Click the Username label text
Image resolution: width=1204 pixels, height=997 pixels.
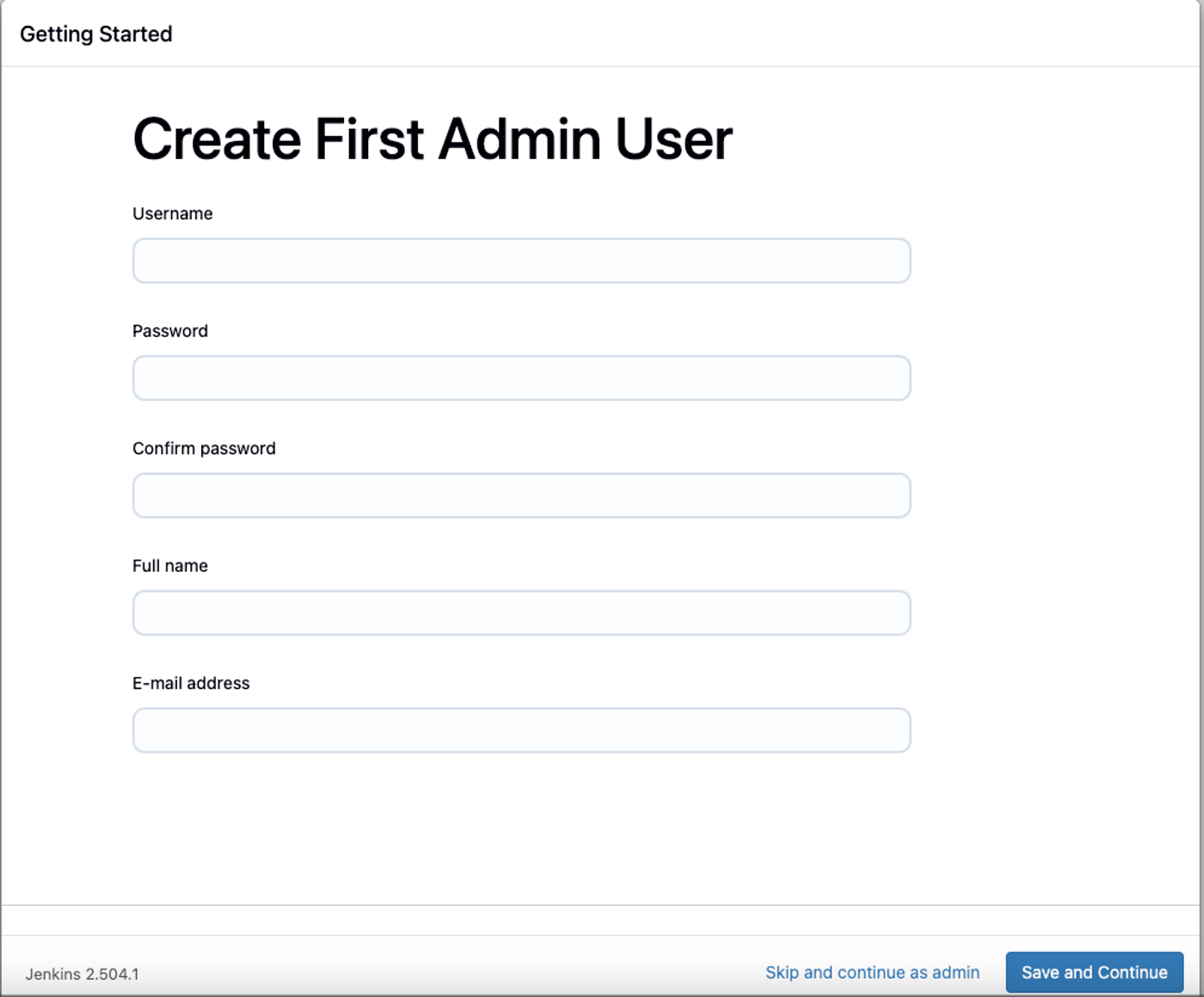coord(172,213)
